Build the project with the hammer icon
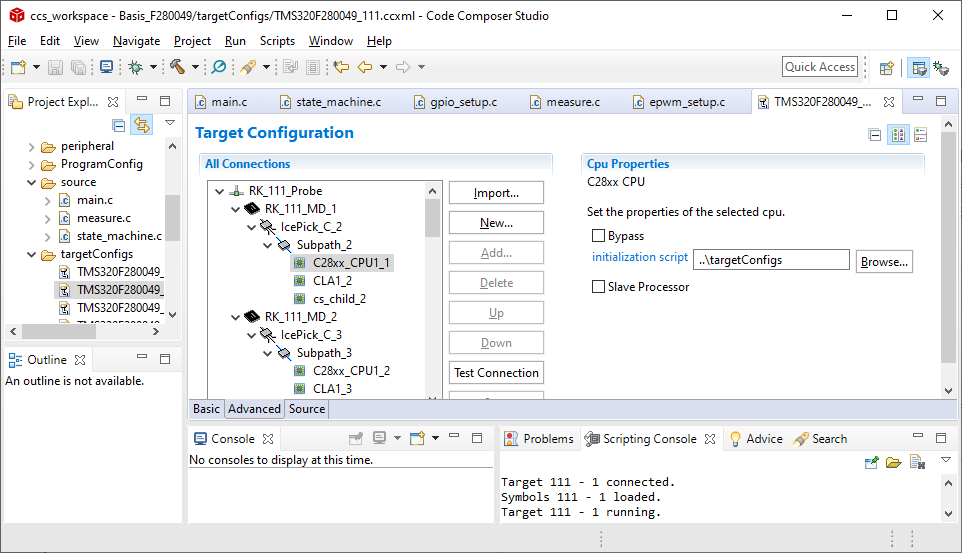The image size is (962, 553). (177, 67)
